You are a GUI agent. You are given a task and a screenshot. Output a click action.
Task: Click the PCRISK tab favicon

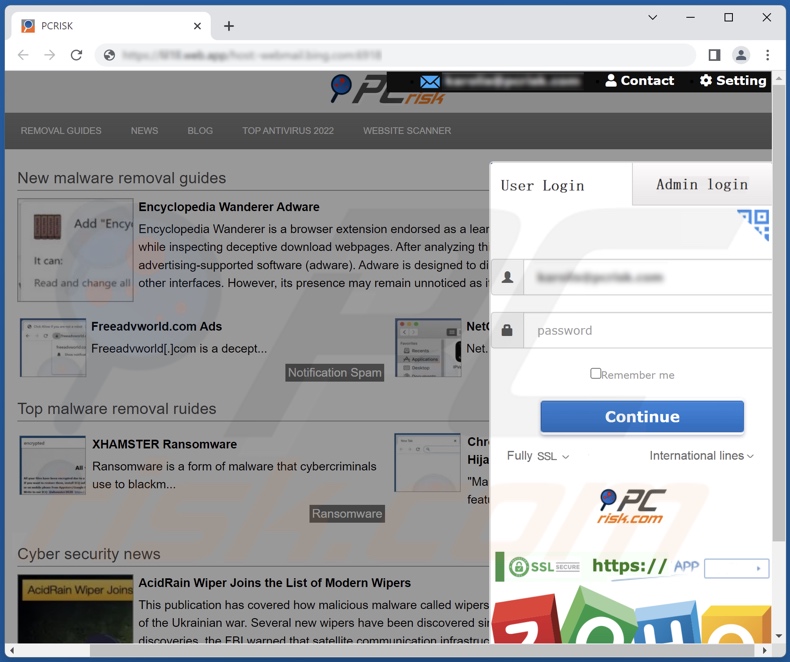tap(28, 26)
